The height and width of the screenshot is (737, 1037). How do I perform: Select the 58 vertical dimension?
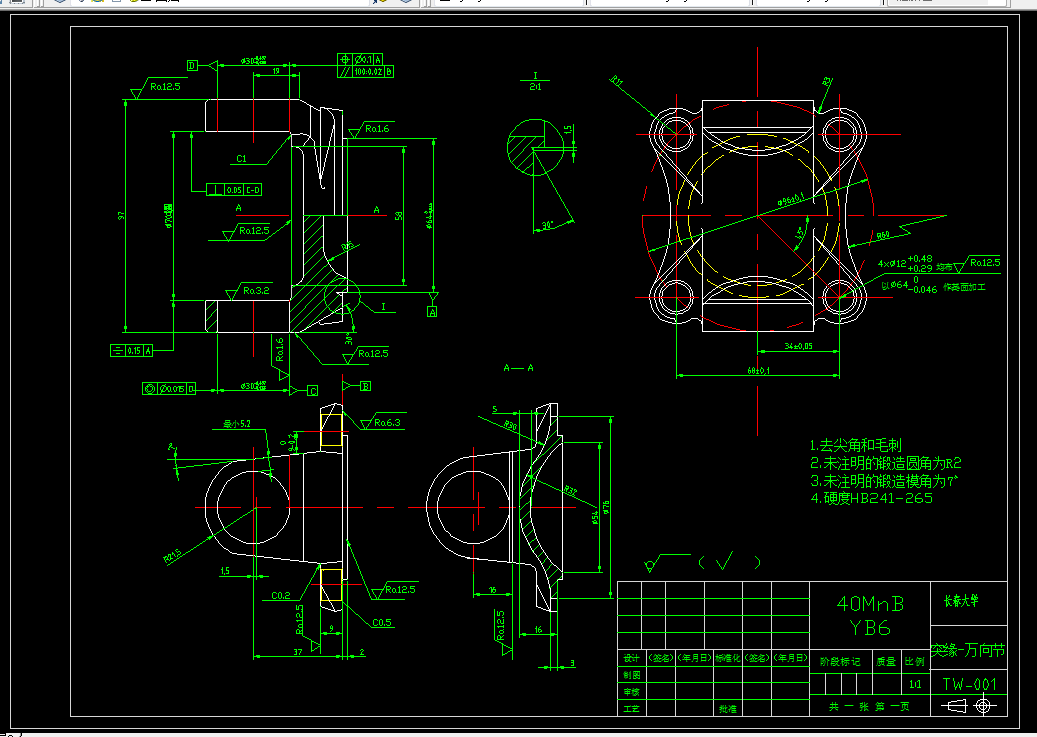(399, 216)
